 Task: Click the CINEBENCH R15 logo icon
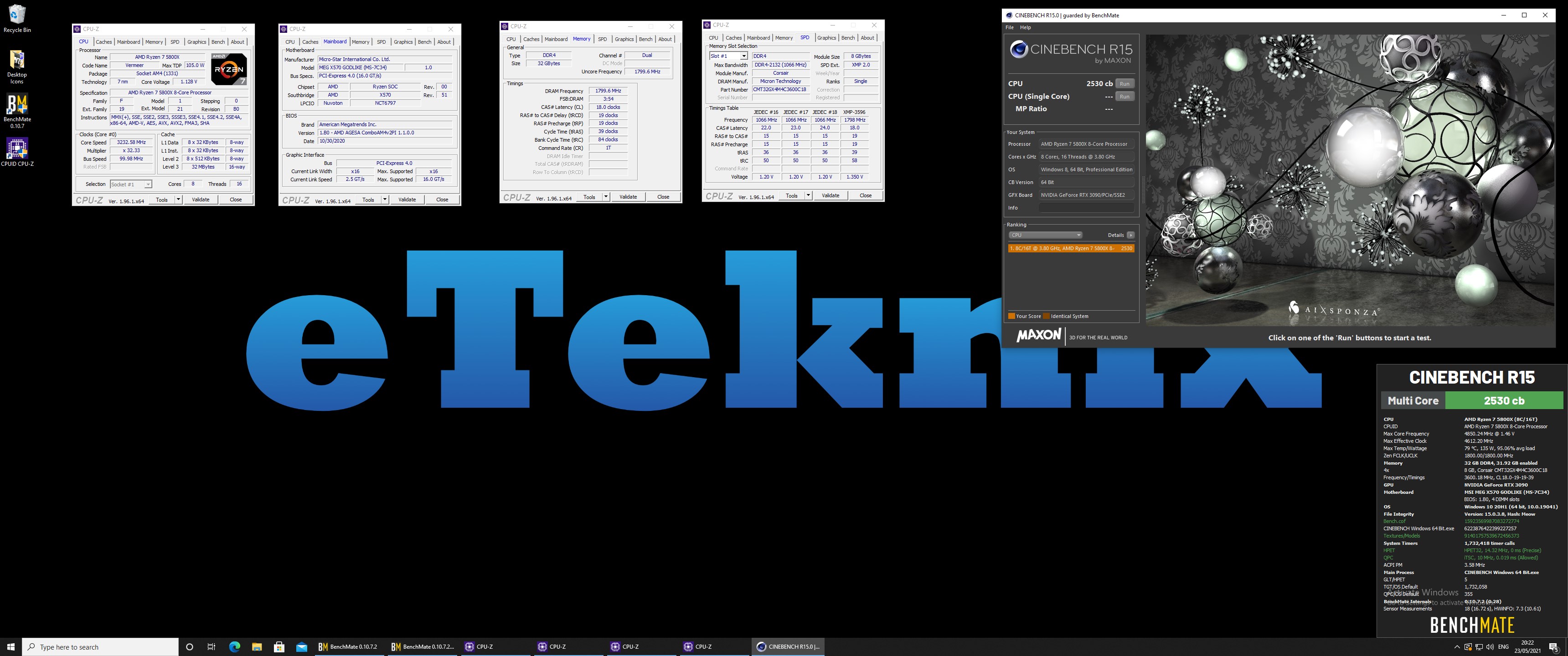(x=1018, y=49)
